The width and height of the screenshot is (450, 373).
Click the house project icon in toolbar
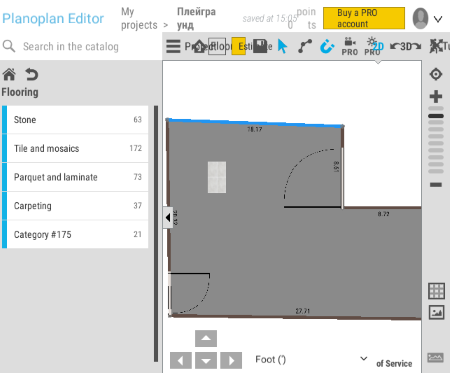pyautogui.click(x=199, y=46)
